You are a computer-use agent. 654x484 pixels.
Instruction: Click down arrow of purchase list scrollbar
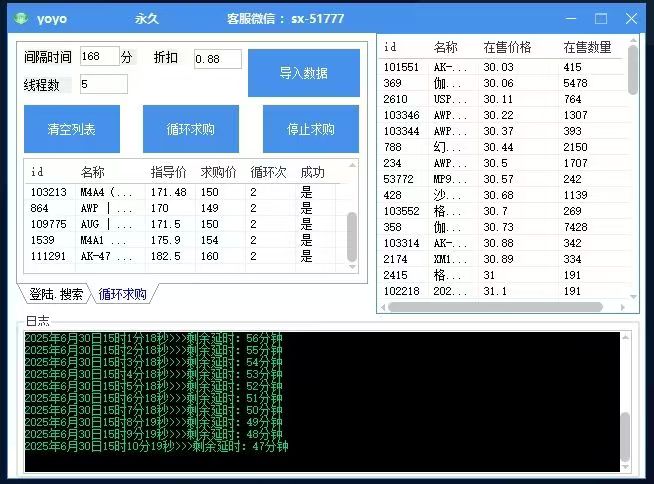pos(352,267)
